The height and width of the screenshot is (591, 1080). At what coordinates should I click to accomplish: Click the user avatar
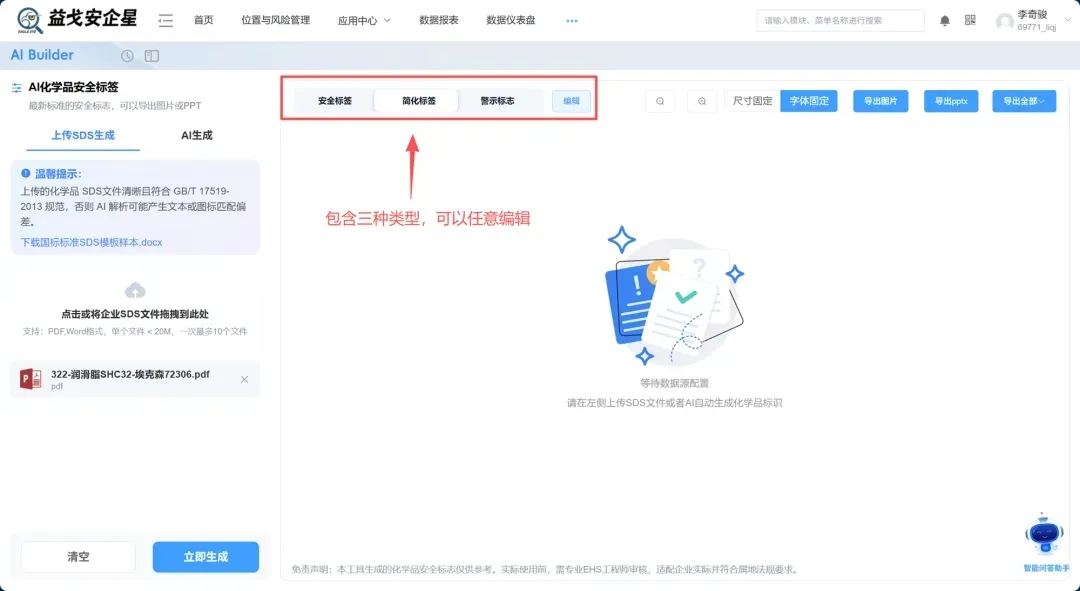[x=1004, y=21]
